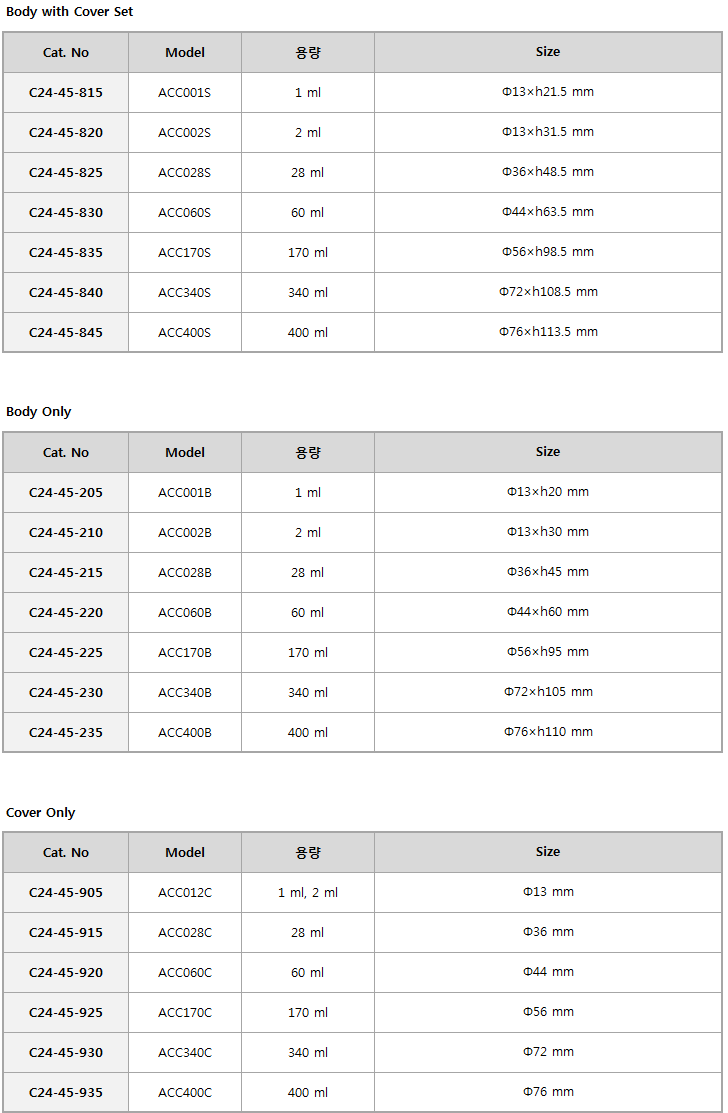Screen dimensions: 728x1113
Task: Click the Size header in Body with Cover Set table
Action: [548, 52]
